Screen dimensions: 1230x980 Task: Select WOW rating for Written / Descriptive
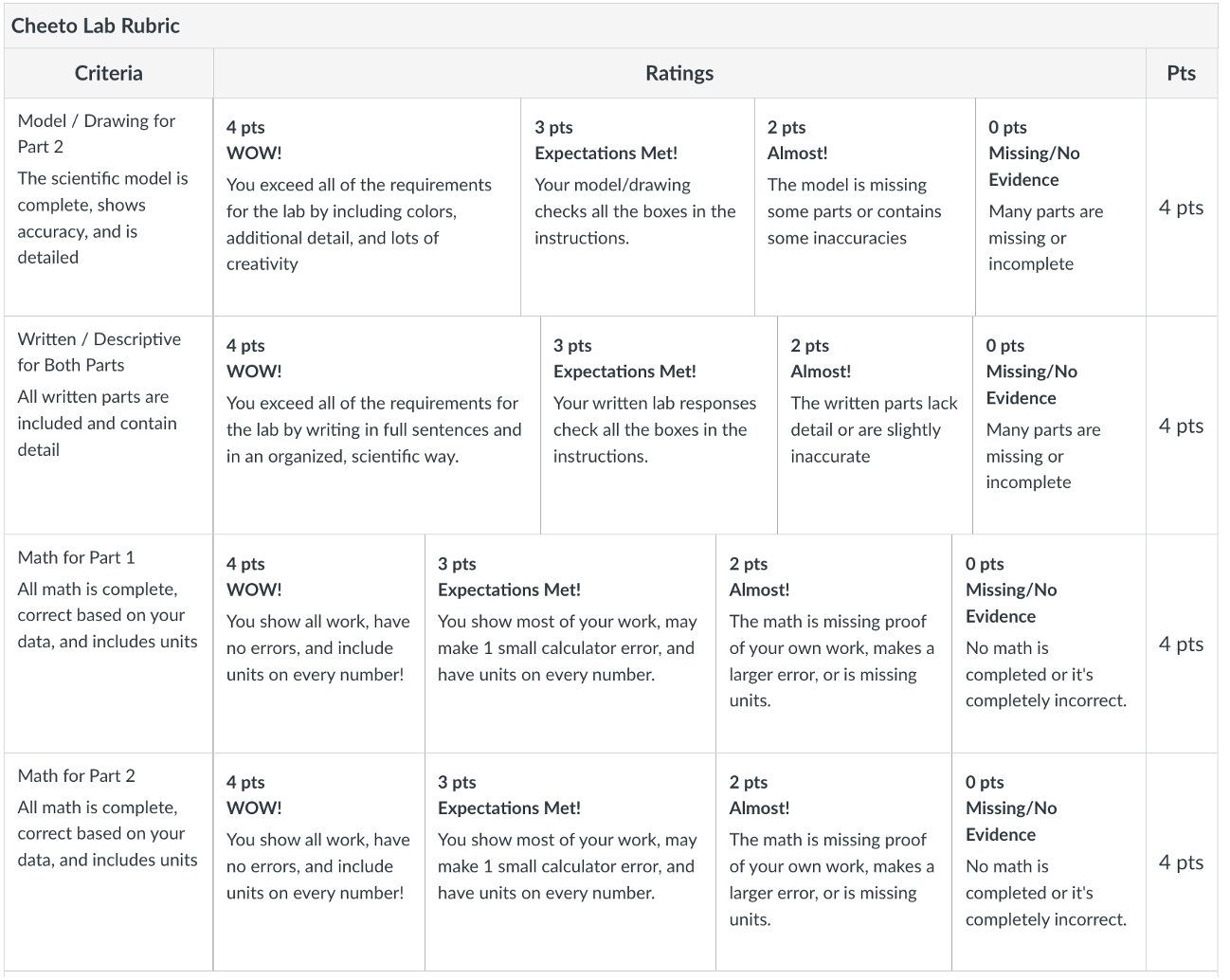[376, 425]
